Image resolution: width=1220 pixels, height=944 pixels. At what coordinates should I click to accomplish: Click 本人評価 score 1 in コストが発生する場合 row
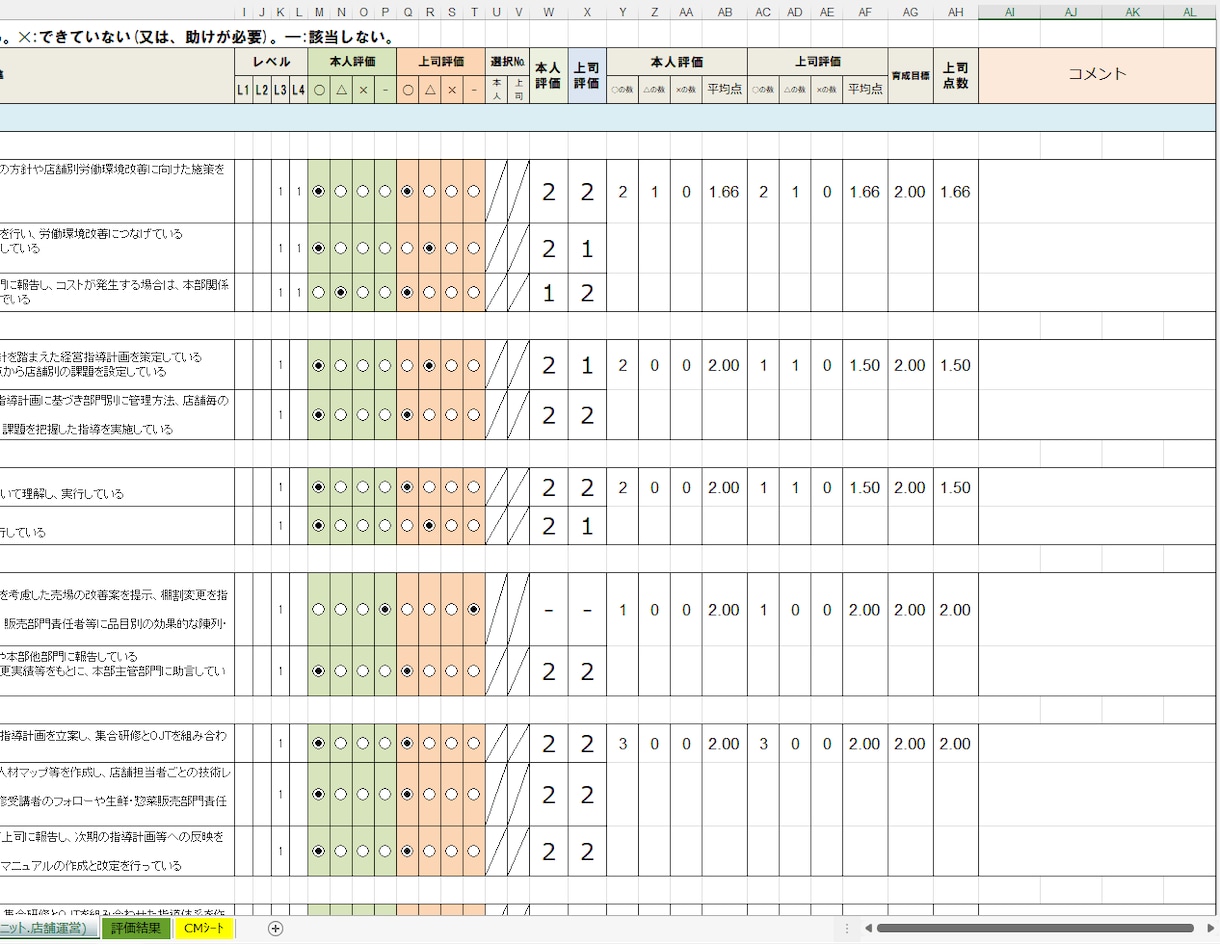pyautogui.click(x=549, y=293)
